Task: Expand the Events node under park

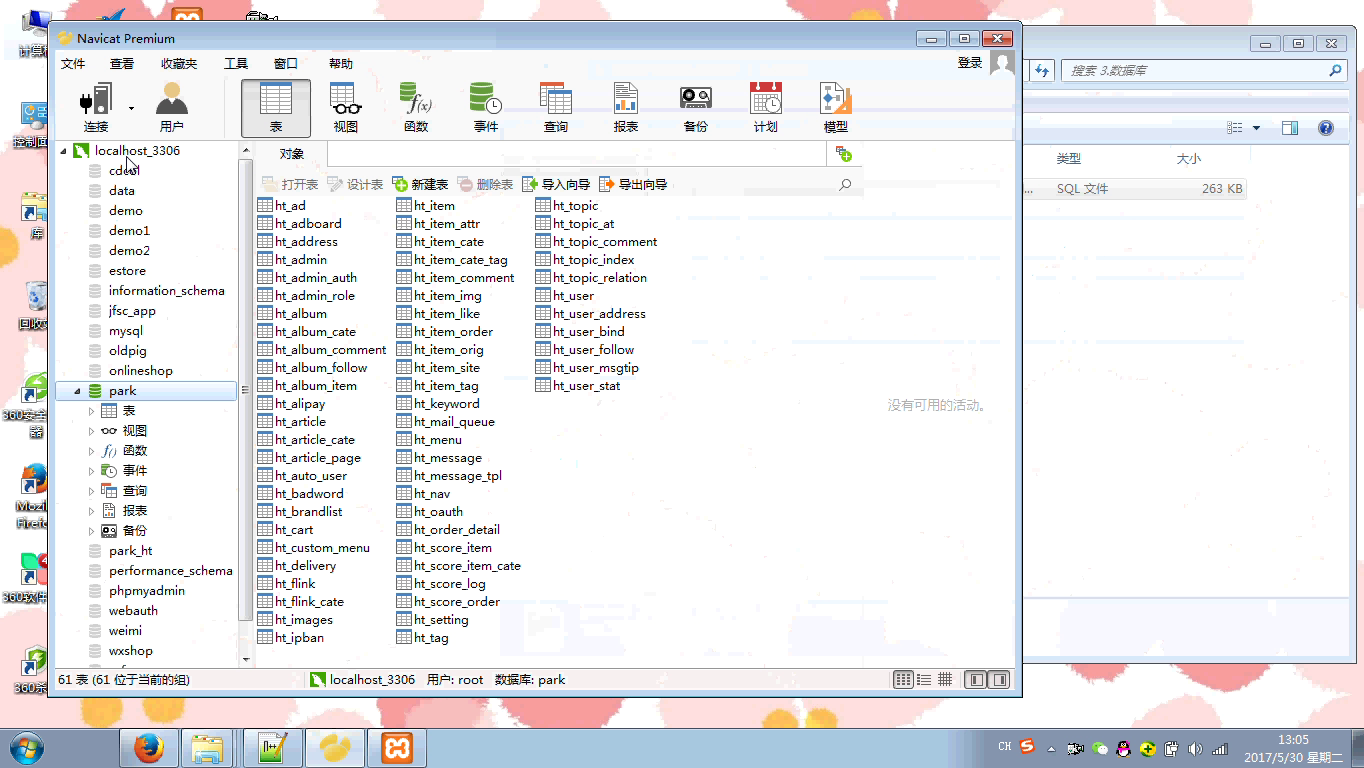Action: point(92,471)
